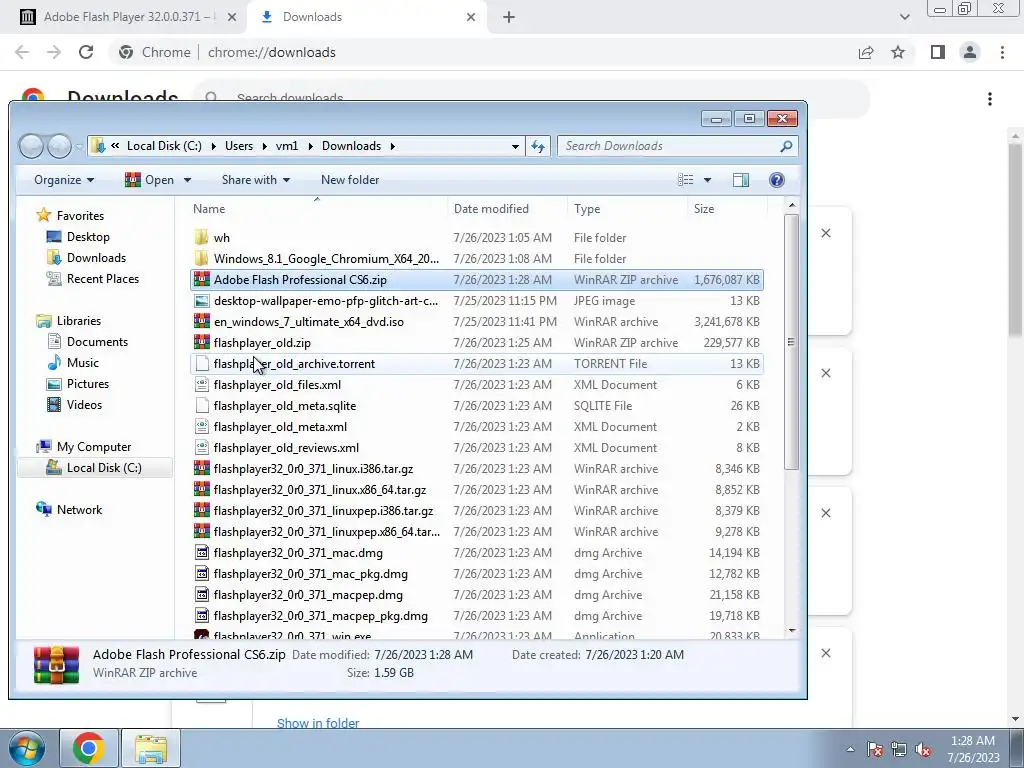Expand the arrow after Downloads in breadcrumb
1024x768 pixels.
(392, 146)
